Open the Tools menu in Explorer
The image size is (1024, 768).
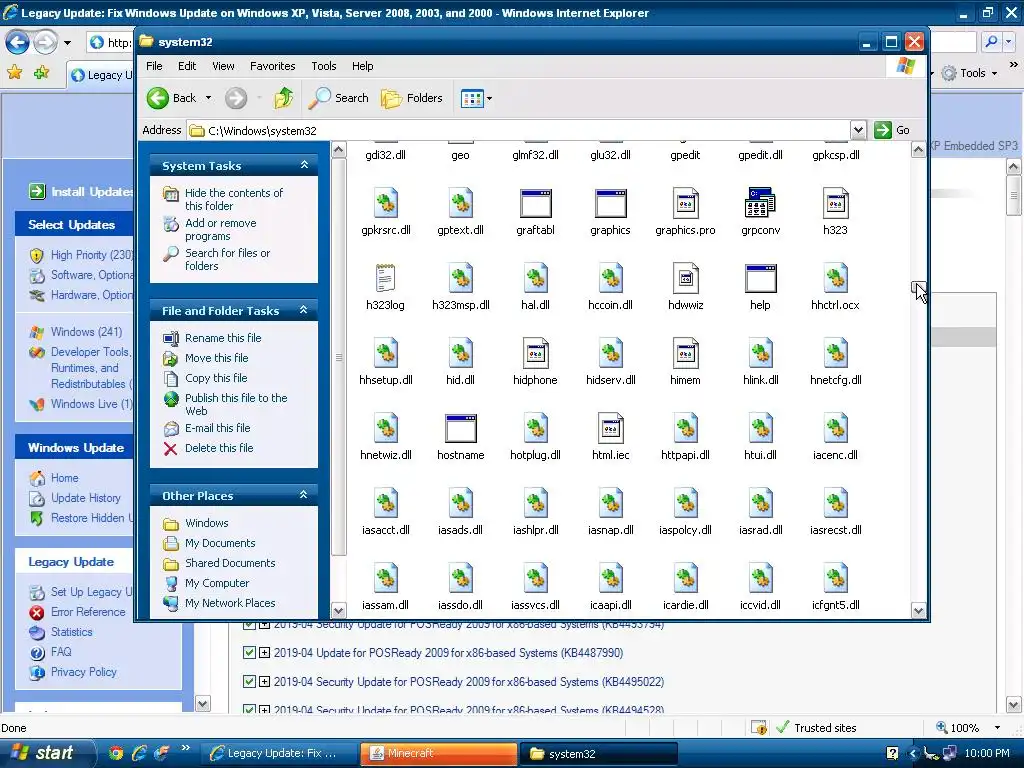[323, 66]
